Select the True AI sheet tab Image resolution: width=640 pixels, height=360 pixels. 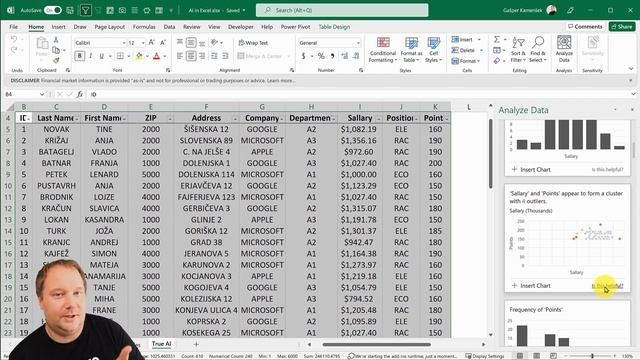162,344
